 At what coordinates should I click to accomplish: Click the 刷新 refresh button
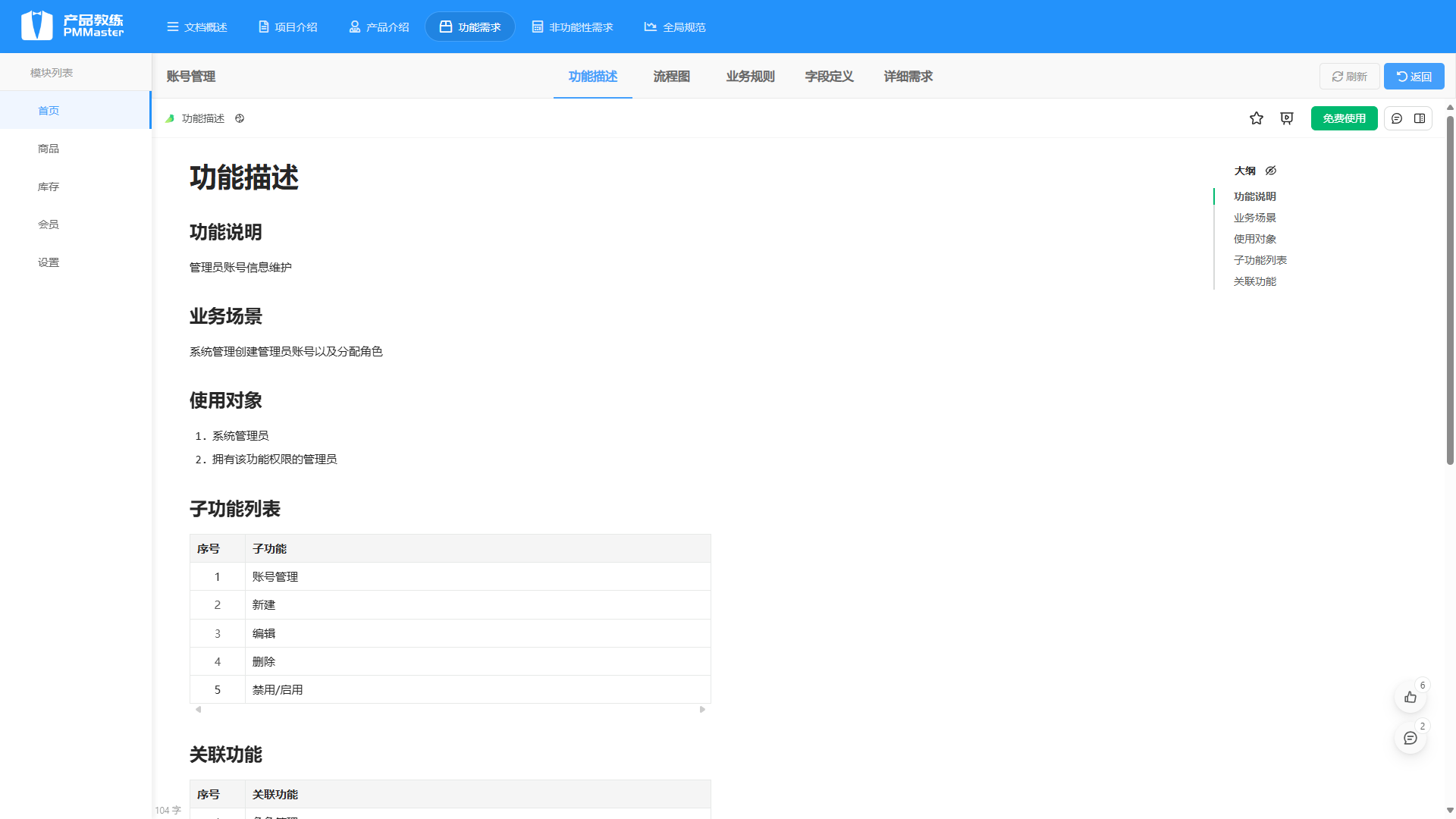1349,77
